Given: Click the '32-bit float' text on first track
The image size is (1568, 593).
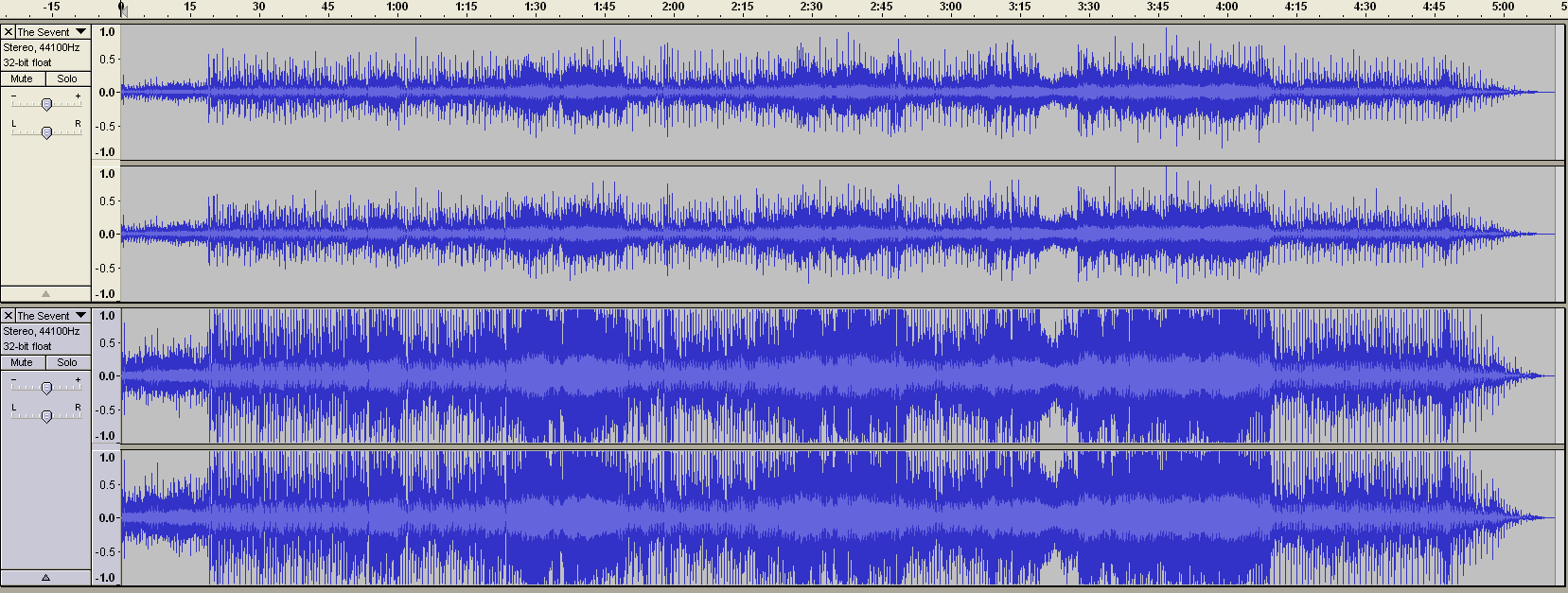Looking at the screenshot, I should pyautogui.click(x=27, y=62).
